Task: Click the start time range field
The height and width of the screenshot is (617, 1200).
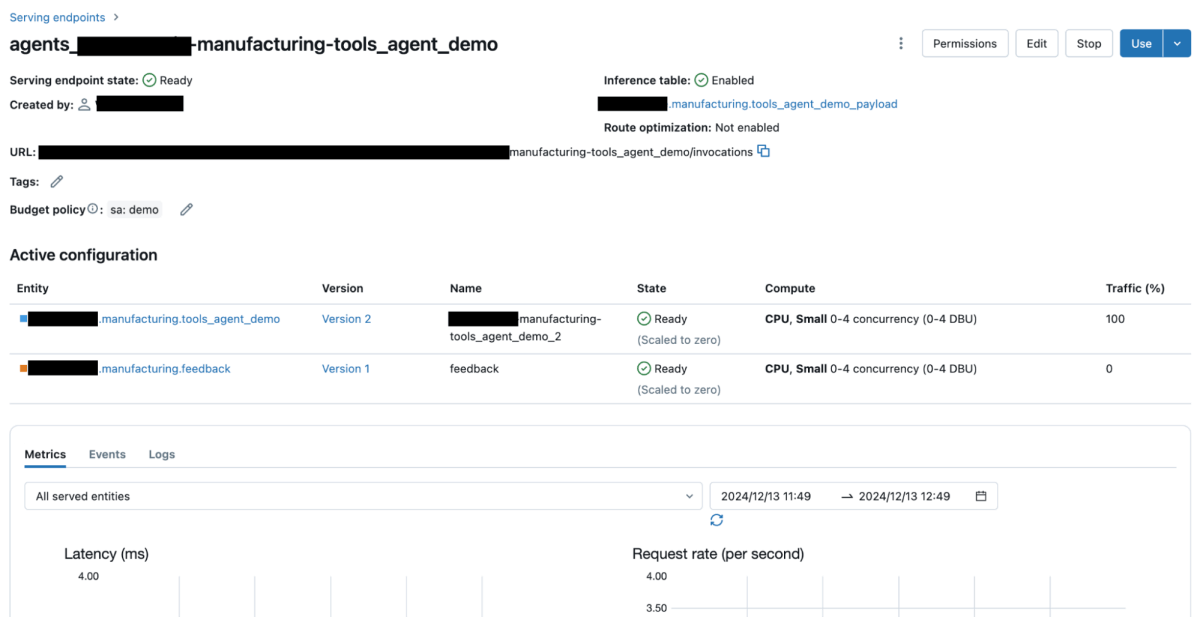Action: [766, 496]
